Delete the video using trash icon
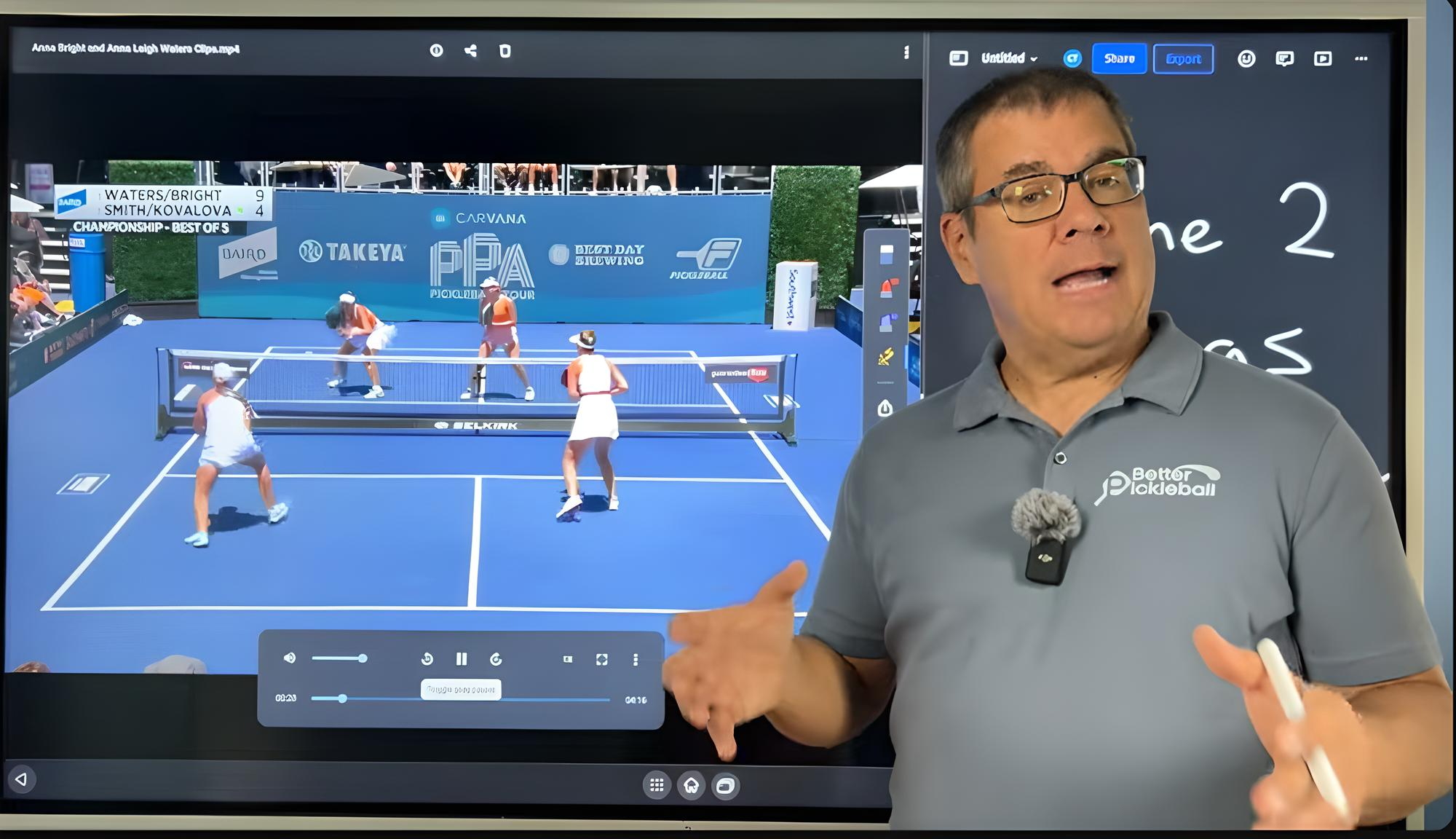This screenshot has height=839, width=1456. [x=505, y=51]
